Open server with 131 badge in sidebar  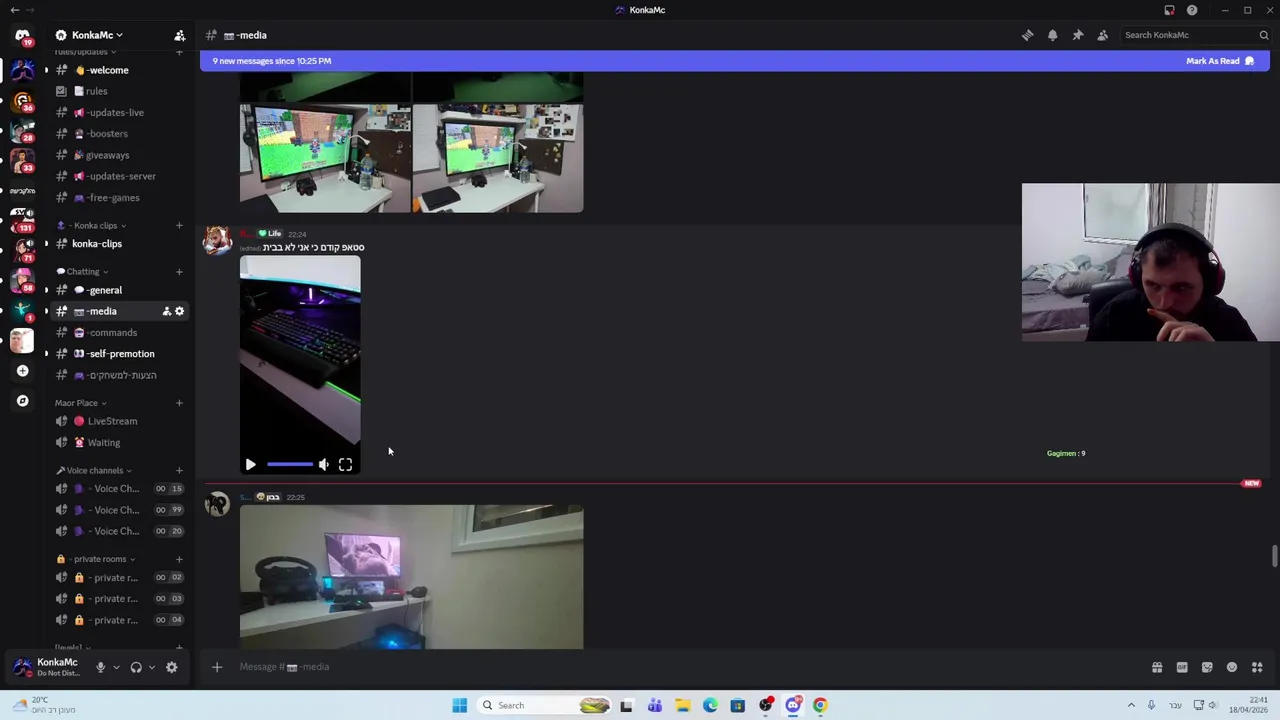tap(22, 220)
